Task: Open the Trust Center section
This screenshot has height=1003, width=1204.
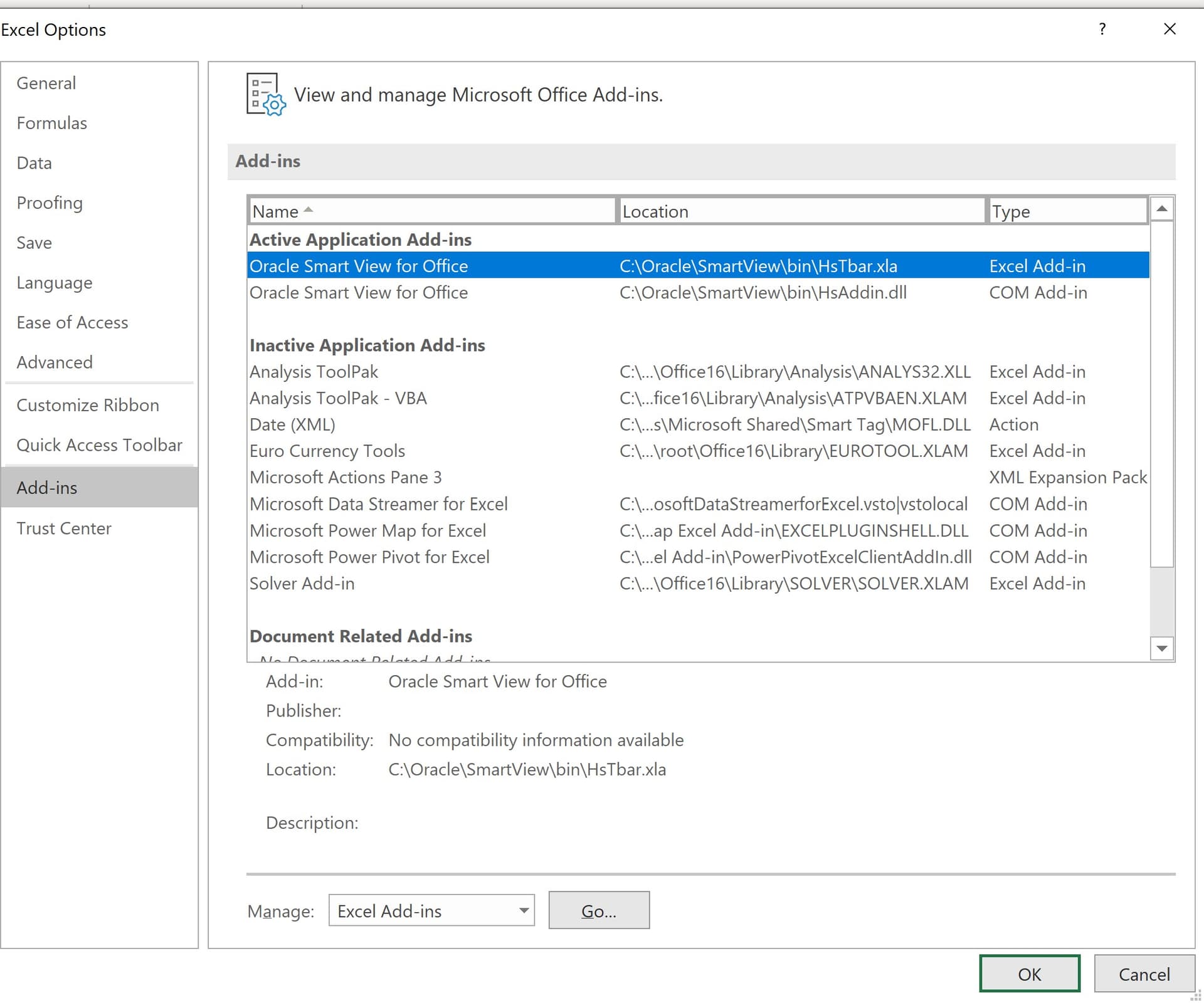Action: (64, 528)
